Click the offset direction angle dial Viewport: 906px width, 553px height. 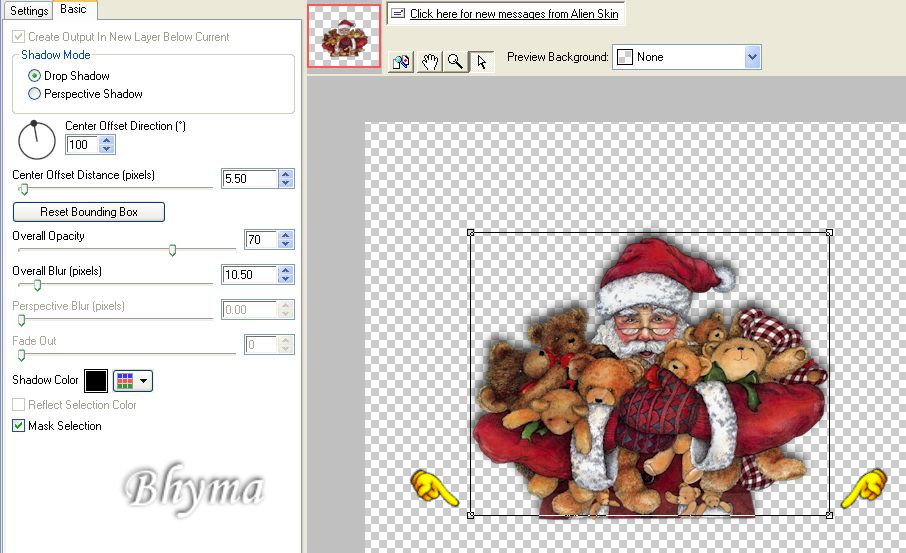36,140
